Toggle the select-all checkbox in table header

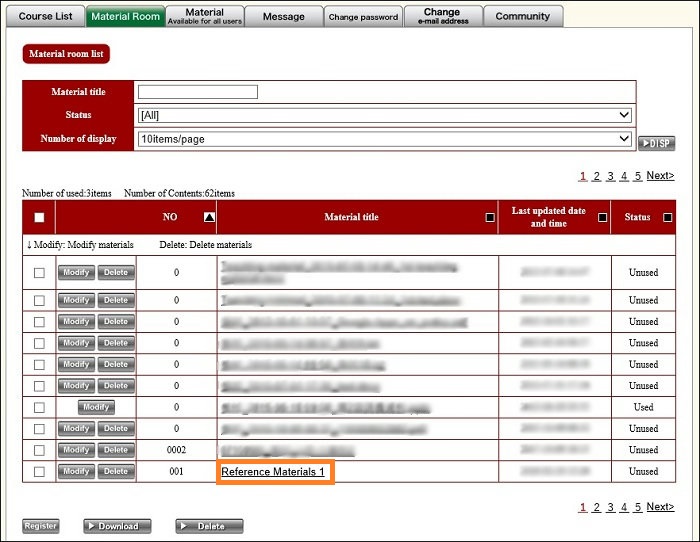tap(39, 217)
